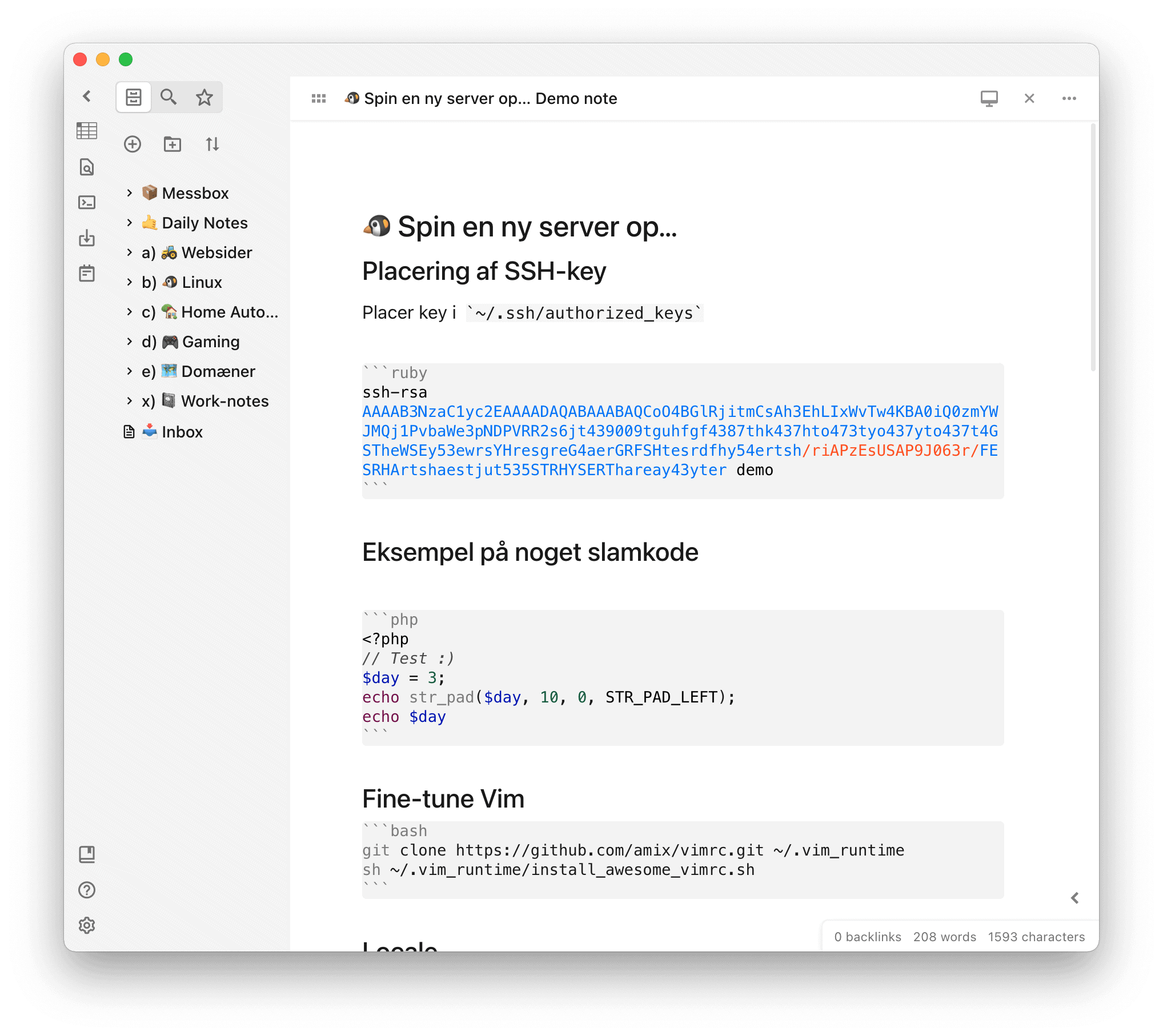Click the 1593 characters status entry
The height and width of the screenshot is (1036, 1163).
[1036, 937]
